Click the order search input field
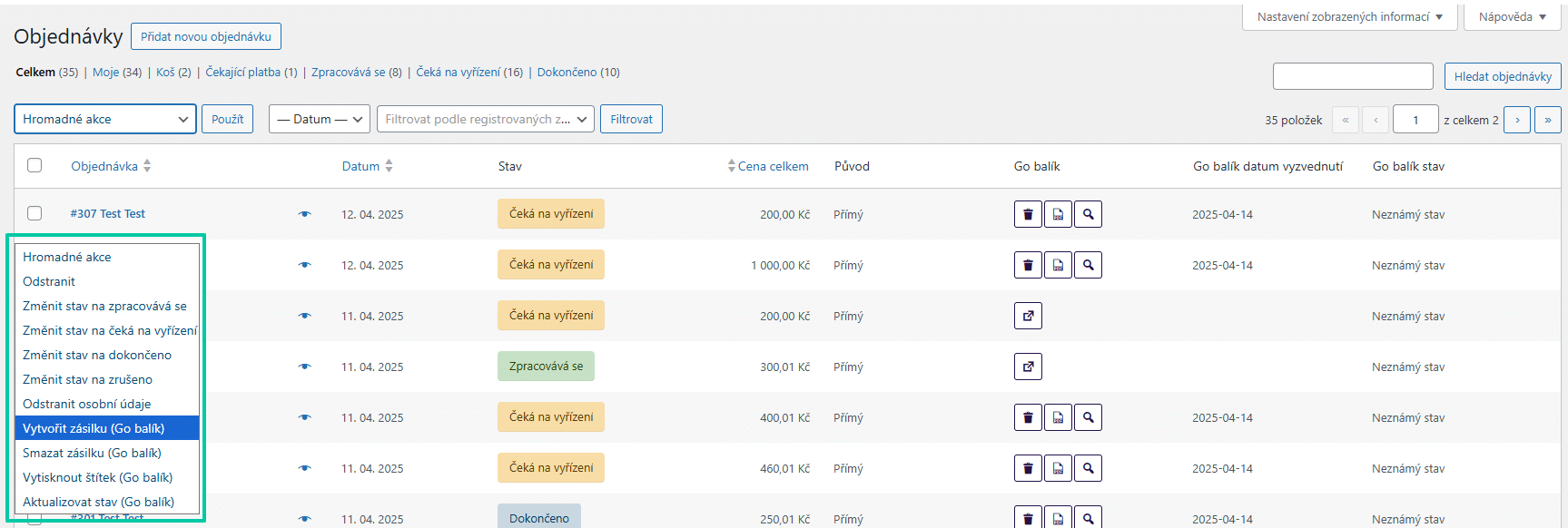 (x=1352, y=76)
